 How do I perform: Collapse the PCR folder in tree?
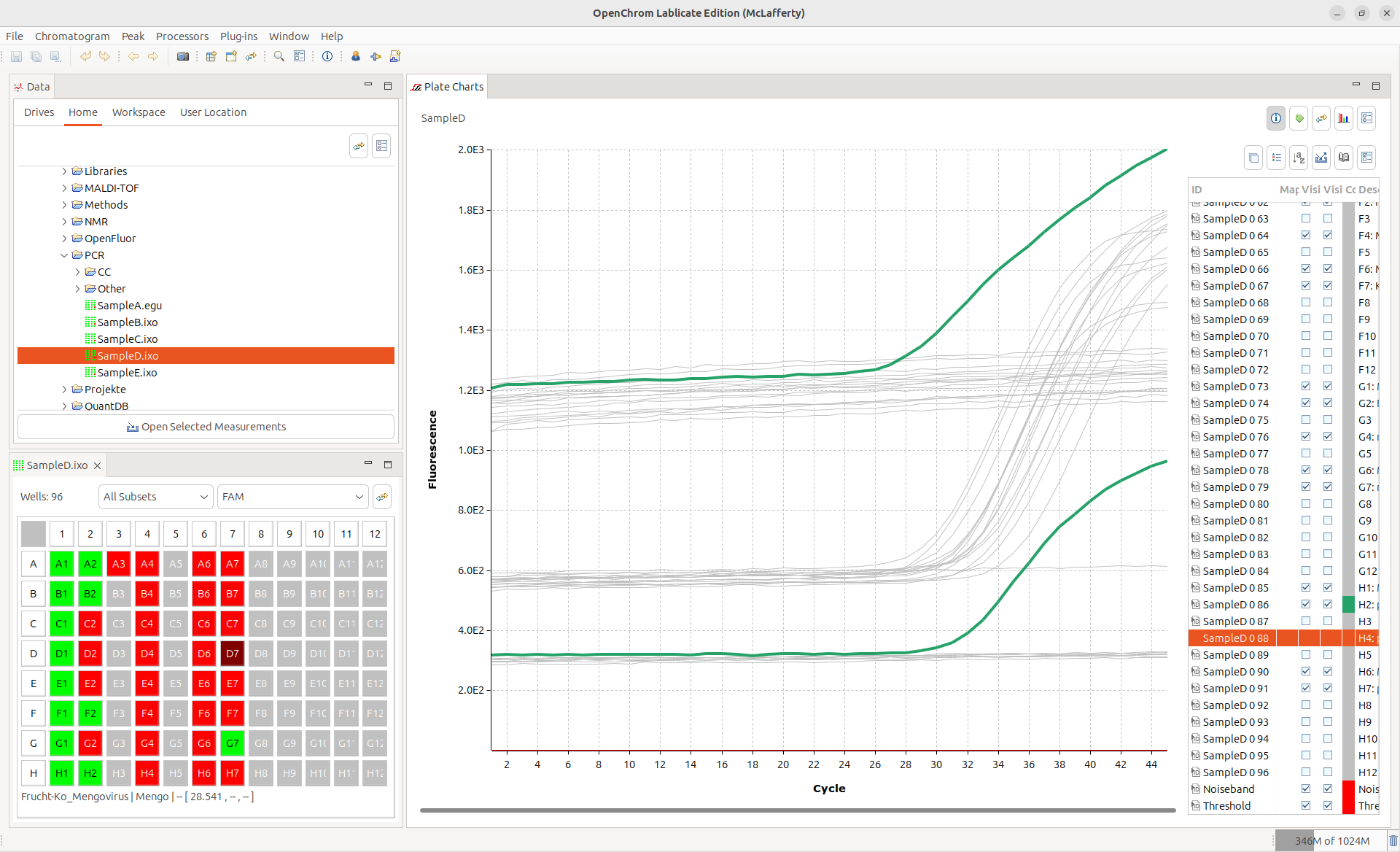pos(64,255)
